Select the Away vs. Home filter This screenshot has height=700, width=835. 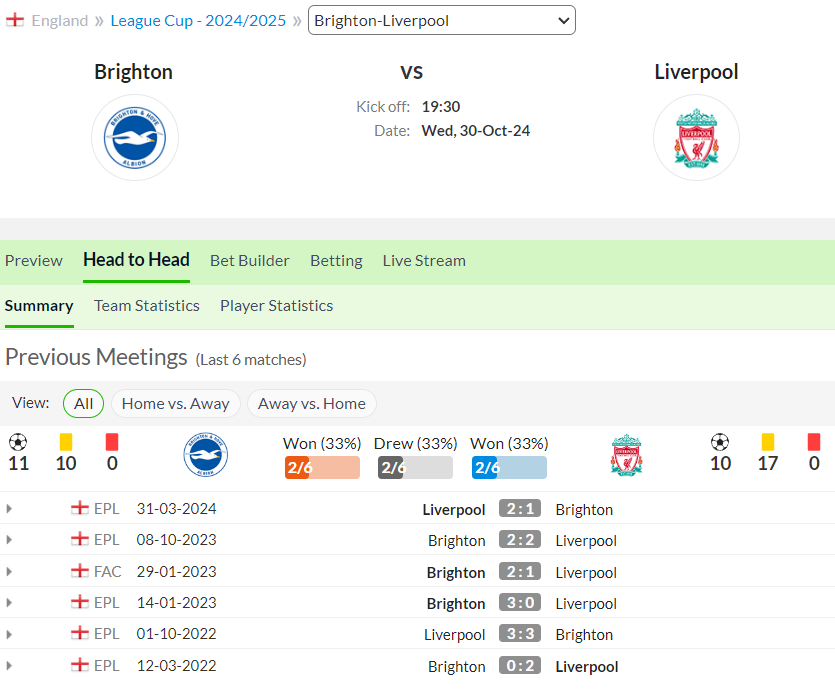(x=312, y=404)
